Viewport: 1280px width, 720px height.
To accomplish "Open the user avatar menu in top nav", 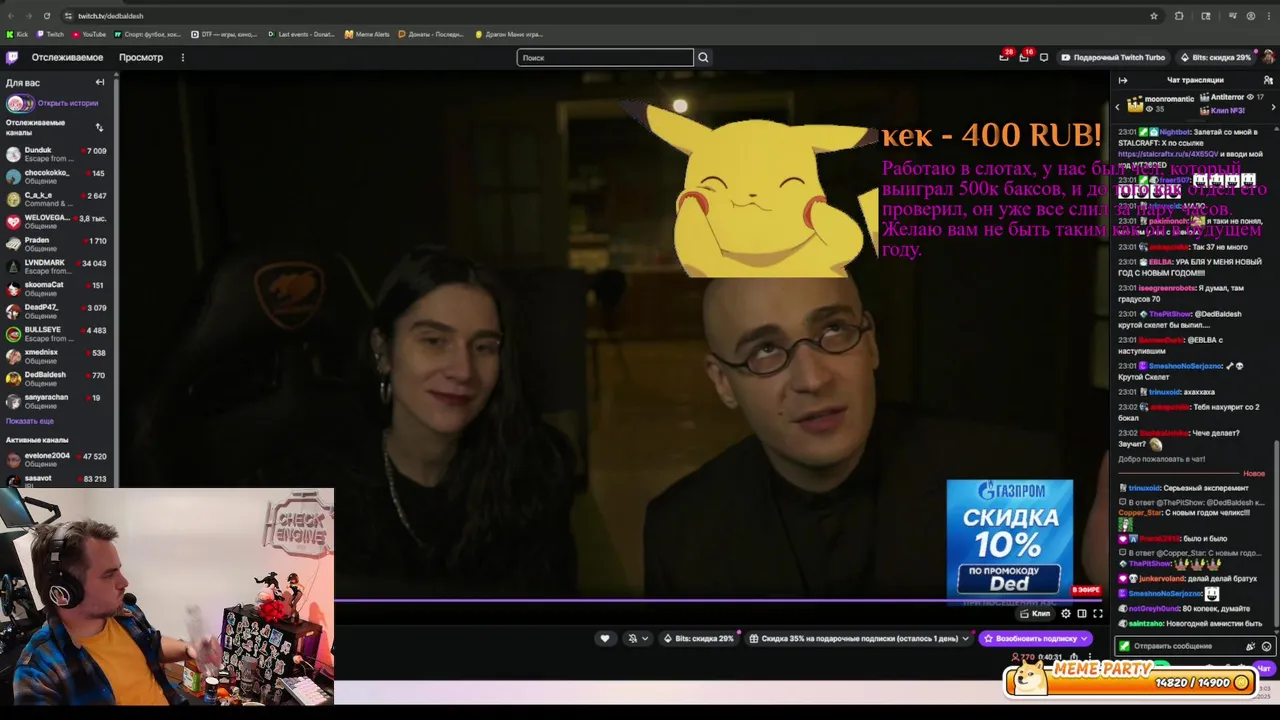I will (x=1268, y=57).
